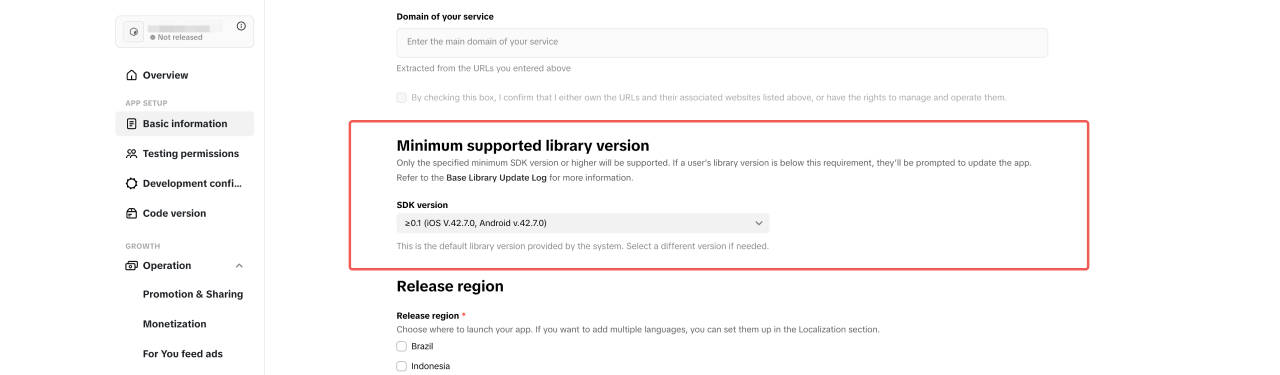The height and width of the screenshot is (375, 1280).
Task: Click the service domain input field
Action: coord(722,42)
